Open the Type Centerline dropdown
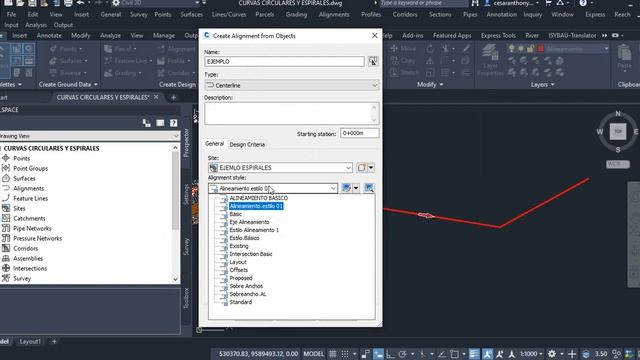640x360 pixels. [x=291, y=85]
